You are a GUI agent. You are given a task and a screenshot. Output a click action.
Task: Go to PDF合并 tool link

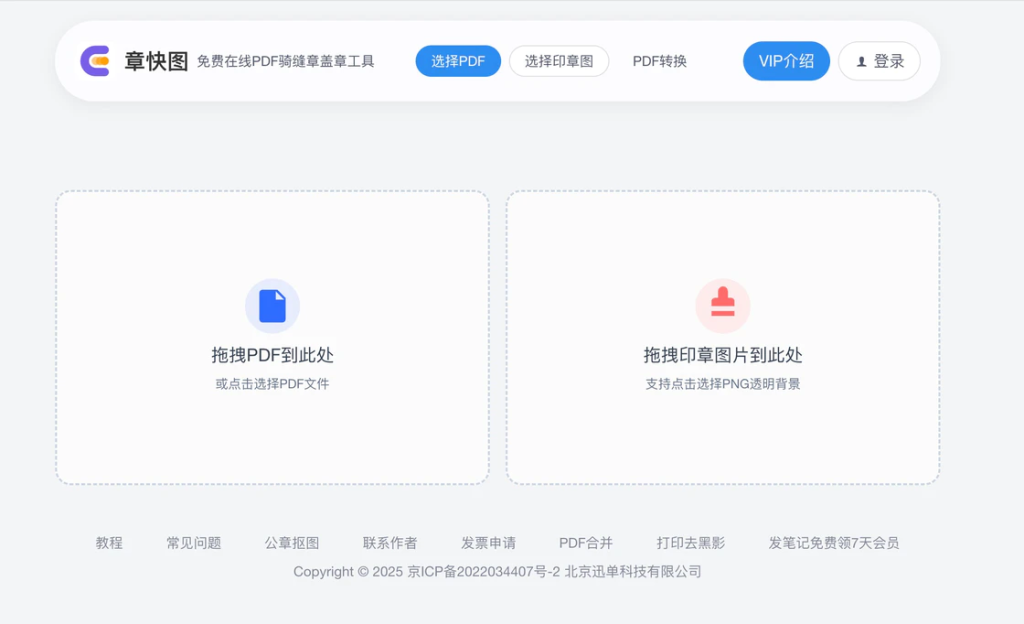pyautogui.click(x=586, y=543)
